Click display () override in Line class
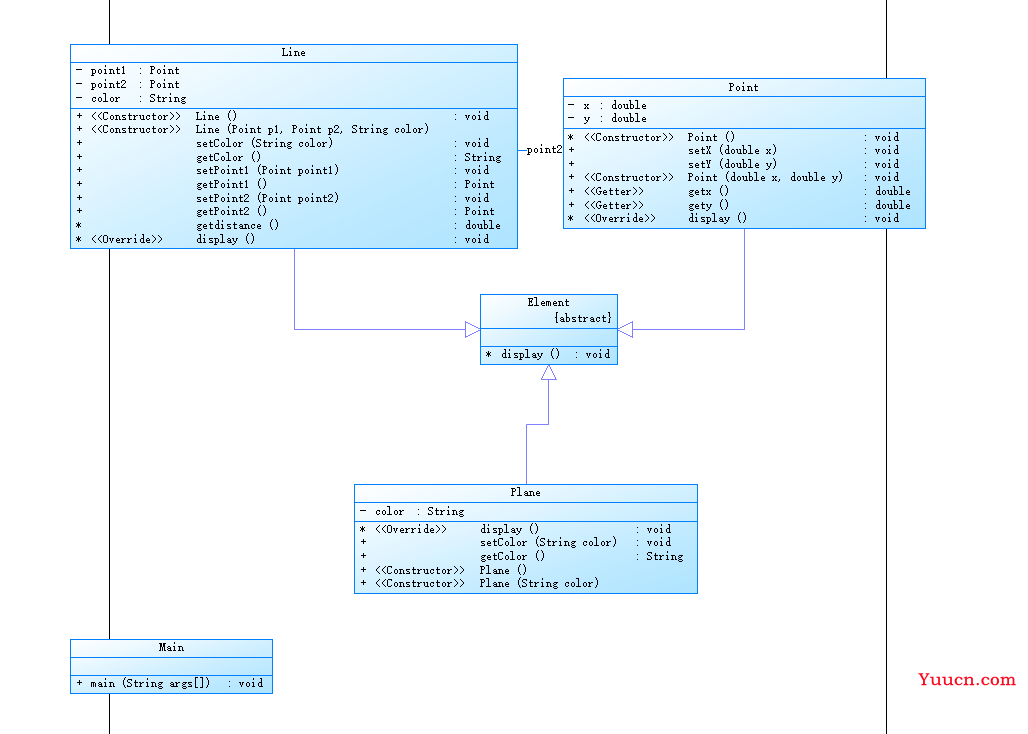The height and width of the screenshot is (734, 1028). point(283,239)
